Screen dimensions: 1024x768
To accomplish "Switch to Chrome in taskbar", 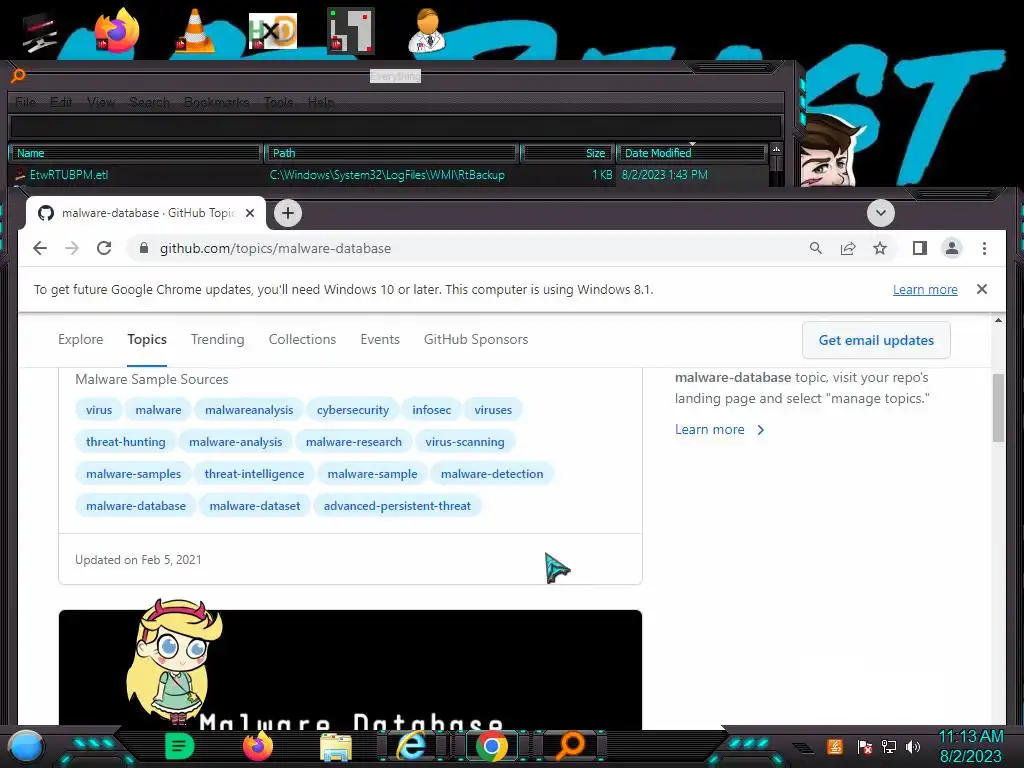I will pyautogui.click(x=492, y=746).
